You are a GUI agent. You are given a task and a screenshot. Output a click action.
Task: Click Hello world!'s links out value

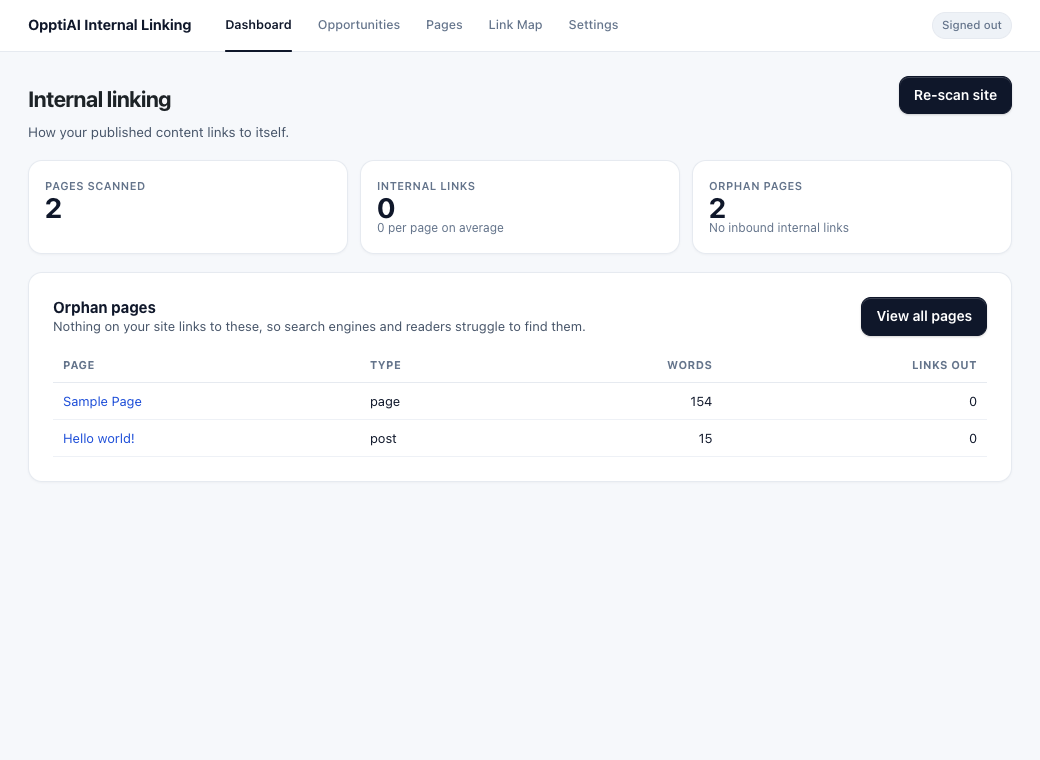click(973, 438)
